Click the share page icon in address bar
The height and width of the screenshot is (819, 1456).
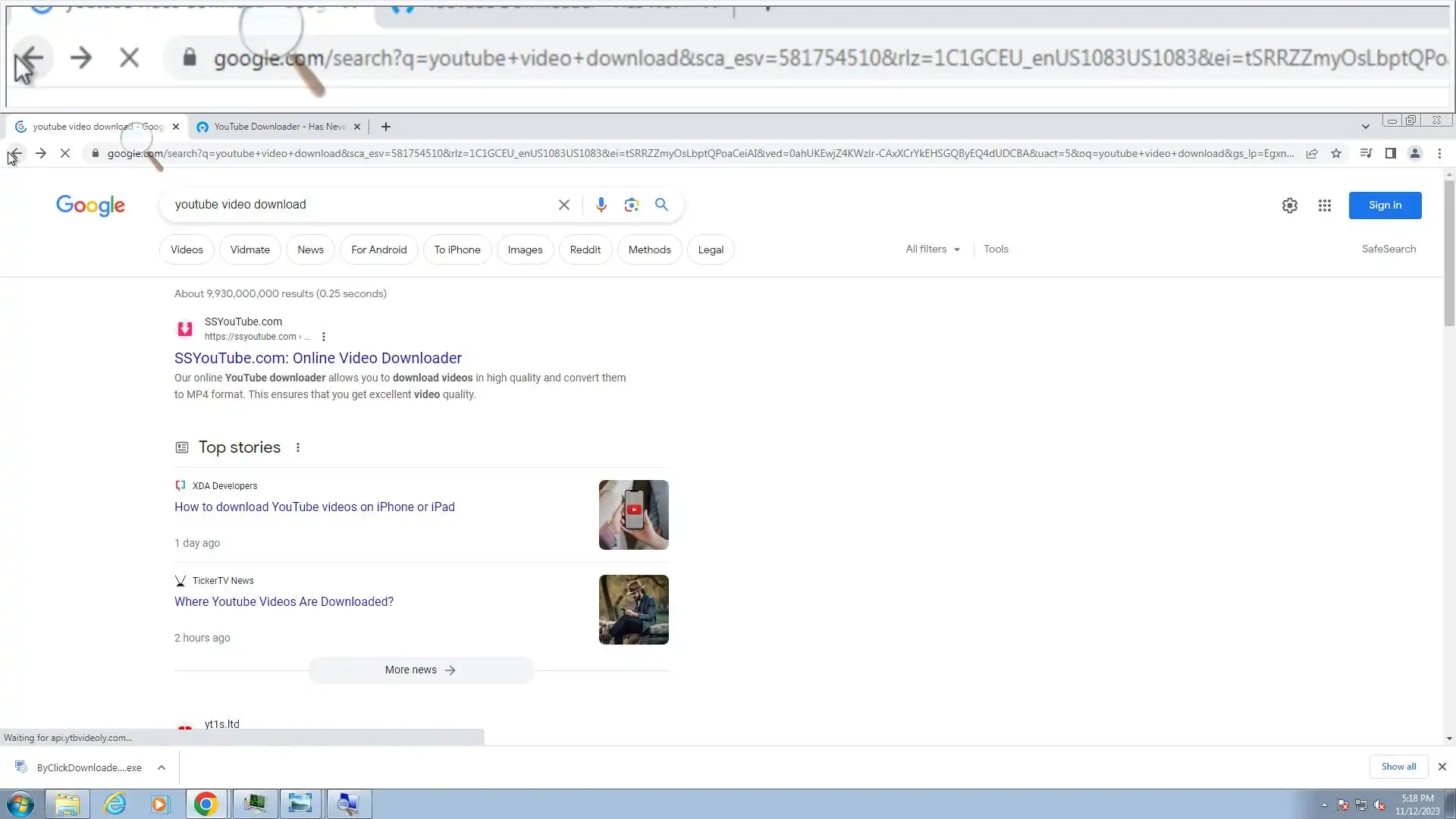[1312, 153]
